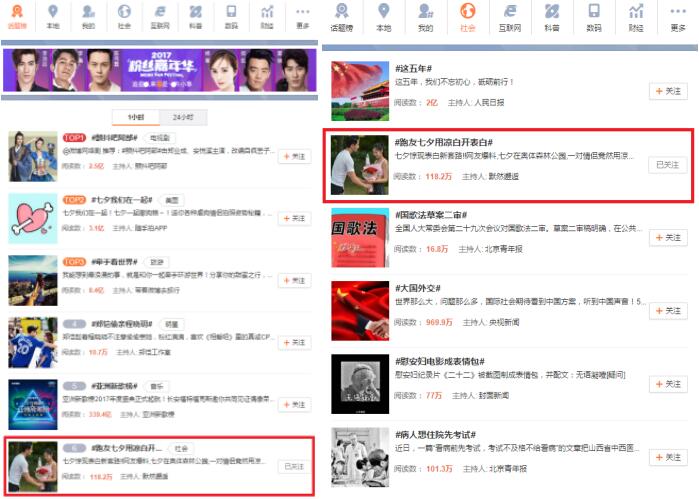The height and width of the screenshot is (499, 699).
Task: Select 互联网 icon in the left navigation
Action: click(160, 16)
